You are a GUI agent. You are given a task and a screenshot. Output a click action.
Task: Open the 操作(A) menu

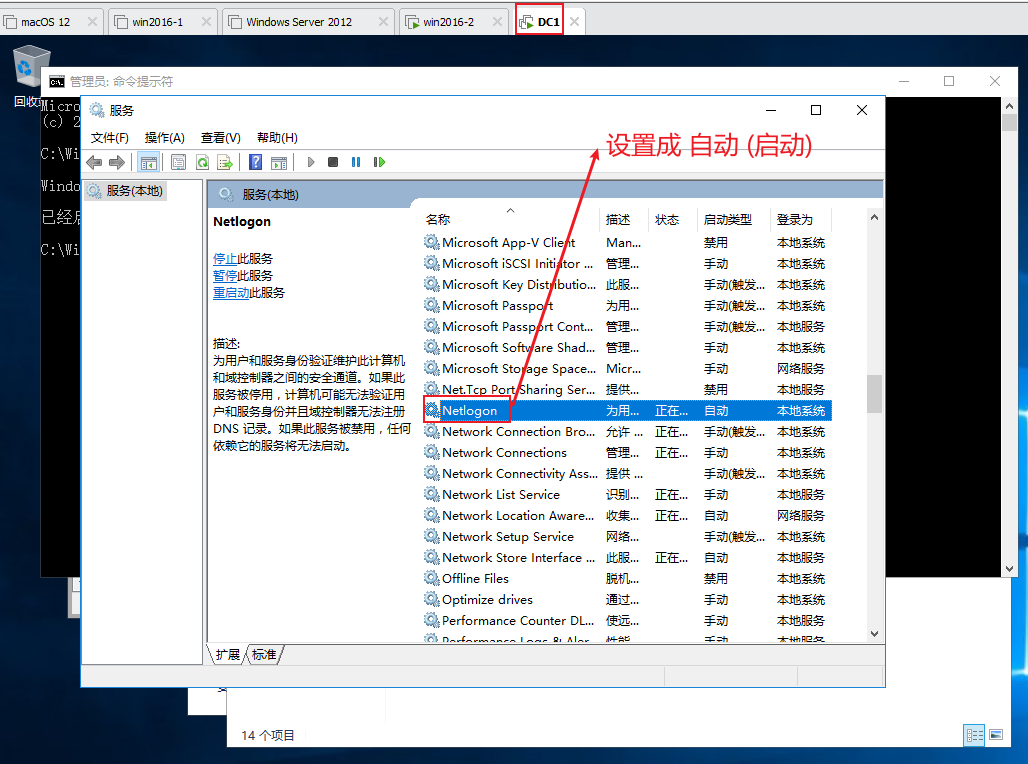point(165,138)
